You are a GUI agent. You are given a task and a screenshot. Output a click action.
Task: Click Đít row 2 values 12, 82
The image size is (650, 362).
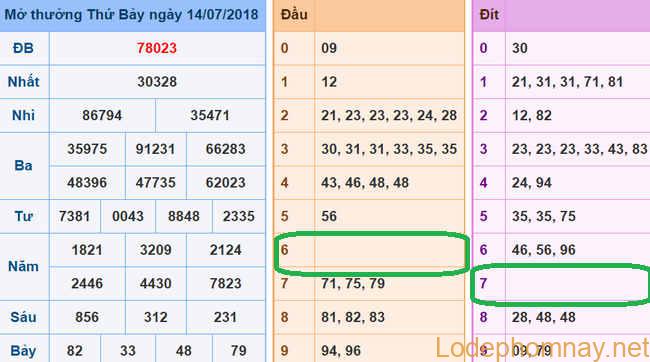pyautogui.click(x=531, y=115)
